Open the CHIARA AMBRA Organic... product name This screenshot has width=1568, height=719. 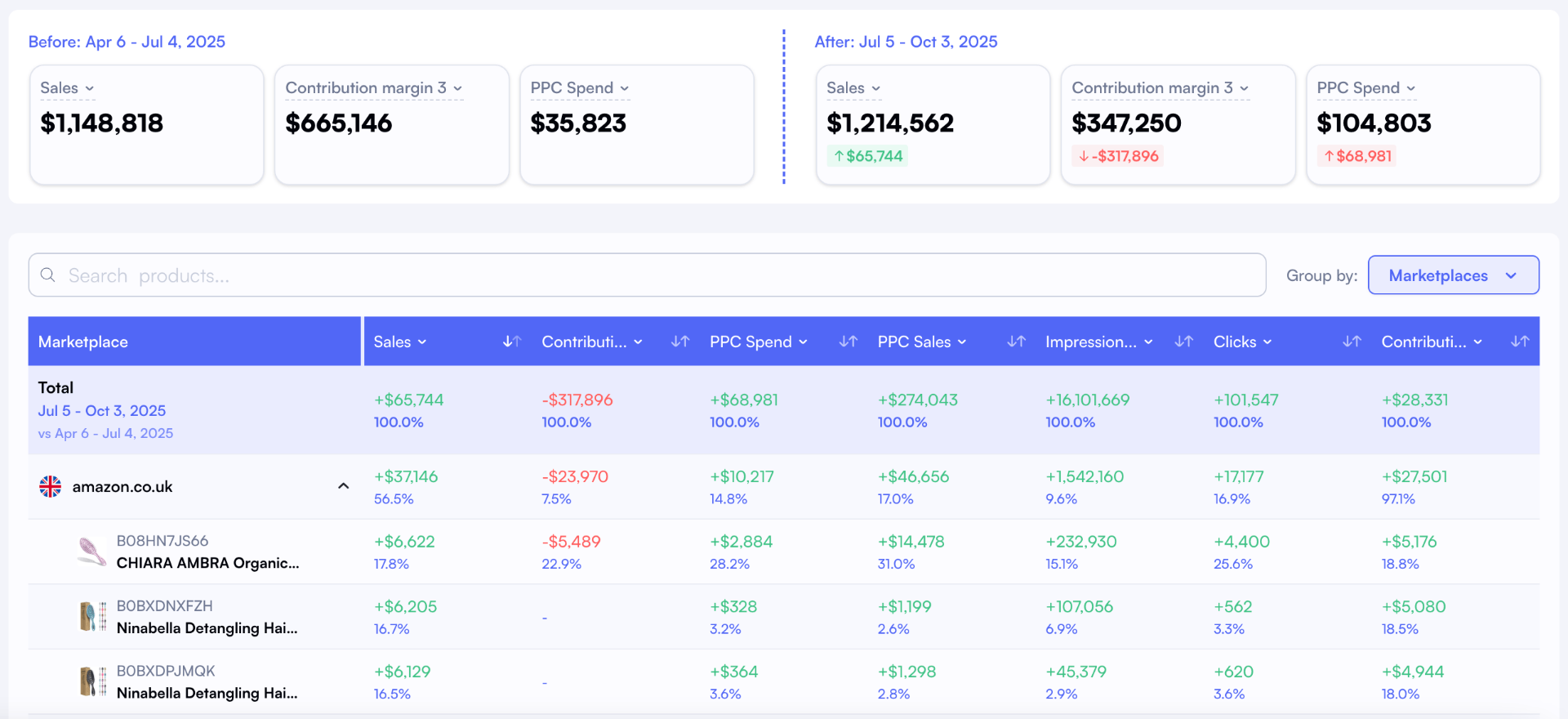(x=207, y=562)
